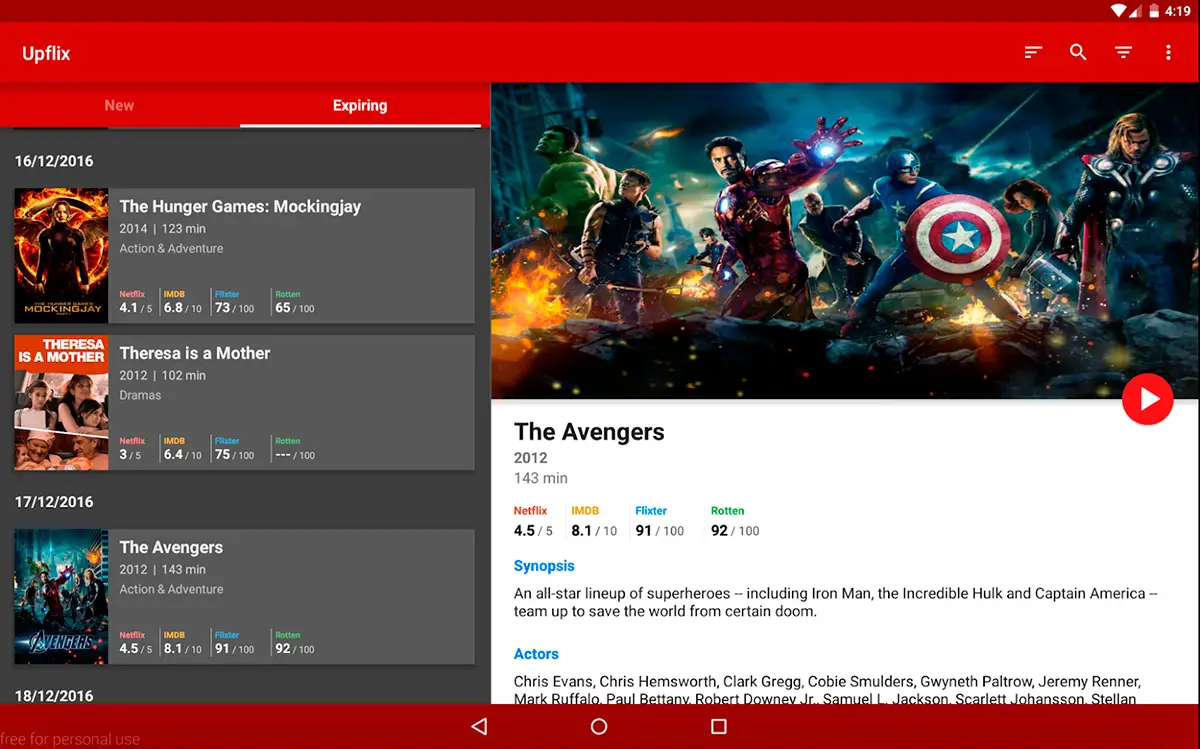The image size is (1200, 749).
Task: Switch to the New tab
Action: pos(120,105)
